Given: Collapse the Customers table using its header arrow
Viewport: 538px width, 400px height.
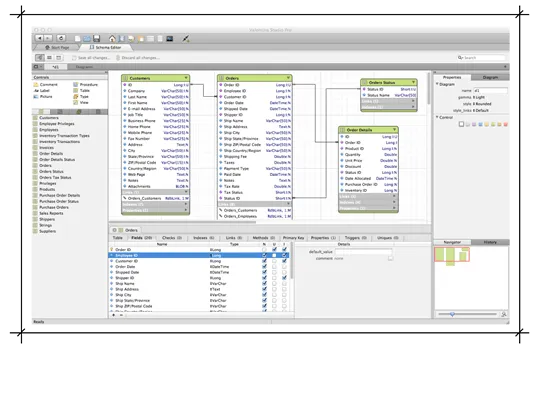Looking at the screenshot, I should 186,78.
